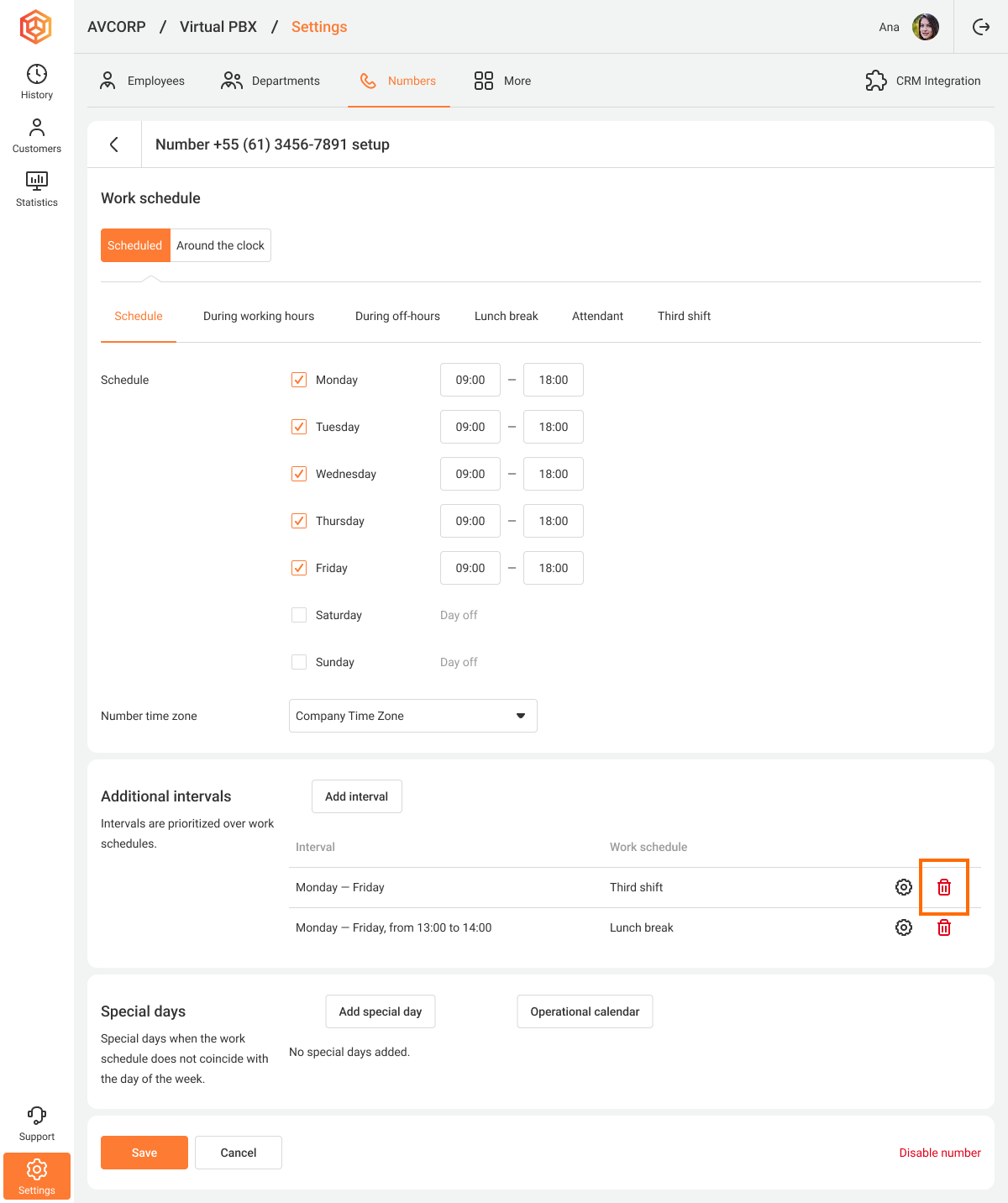
Task: Click the Departments people icon
Action: (232, 81)
